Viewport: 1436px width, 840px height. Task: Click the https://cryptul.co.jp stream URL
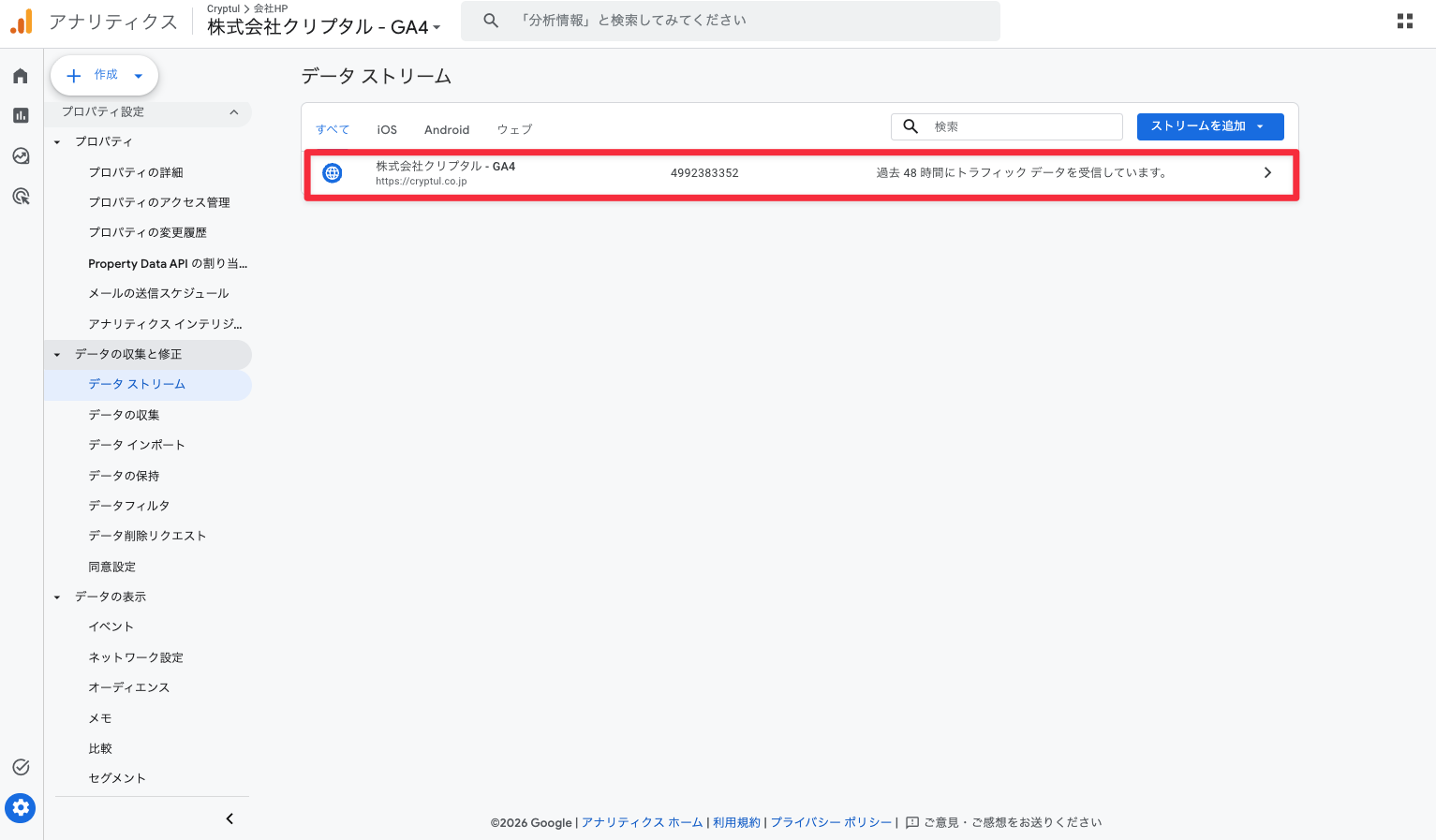pyautogui.click(x=422, y=182)
